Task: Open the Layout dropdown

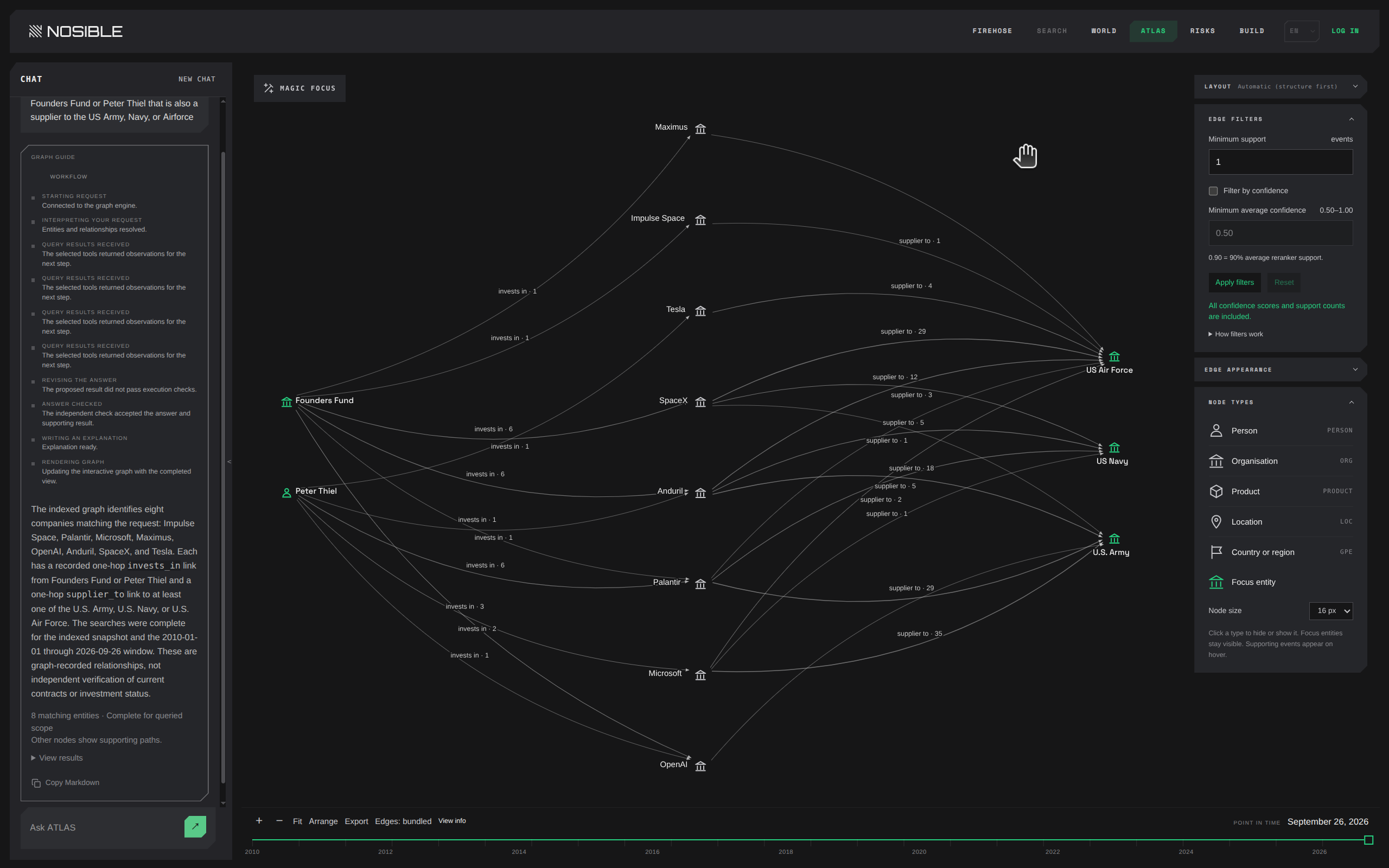Action: click(x=1280, y=87)
